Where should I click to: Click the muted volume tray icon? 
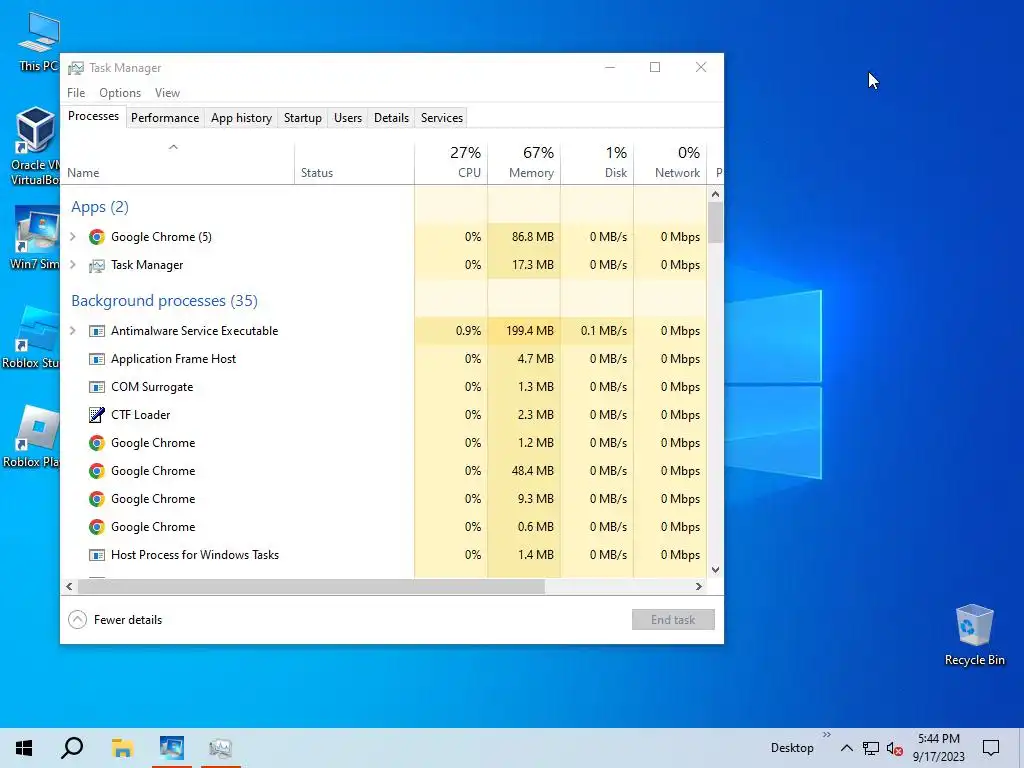click(895, 748)
